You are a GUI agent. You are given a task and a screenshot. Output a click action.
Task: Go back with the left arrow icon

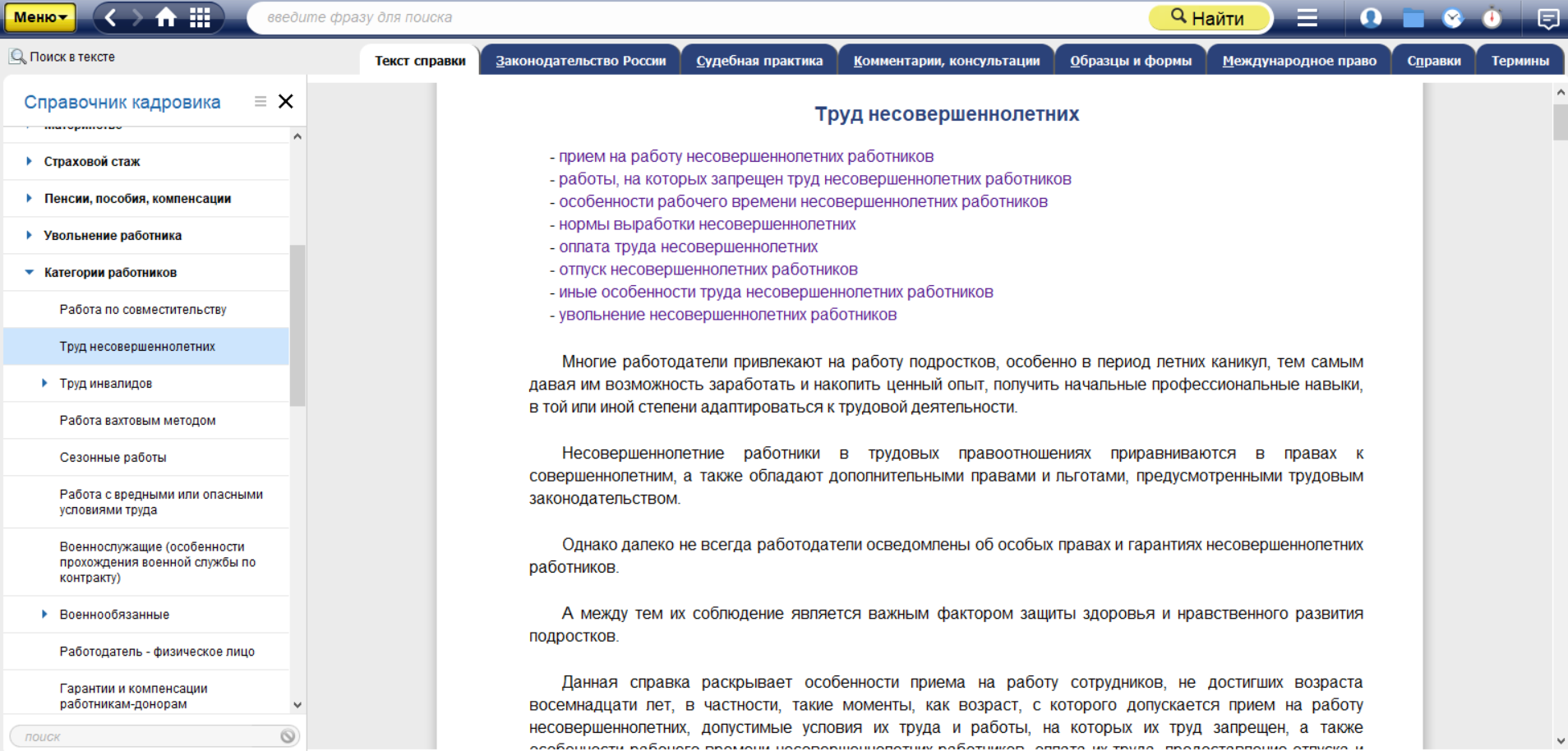click(110, 17)
